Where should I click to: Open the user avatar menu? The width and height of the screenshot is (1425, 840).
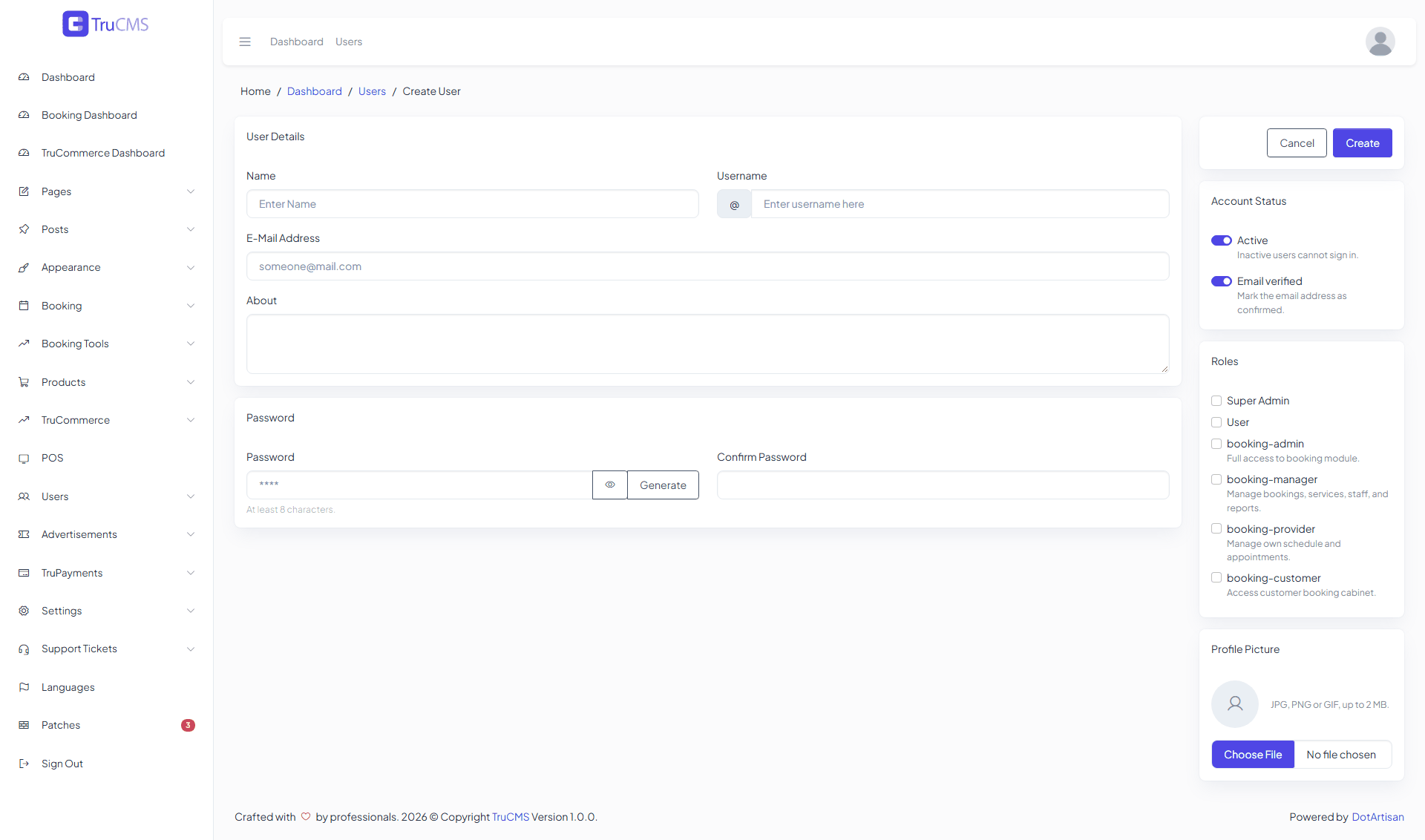[x=1380, y=42]
